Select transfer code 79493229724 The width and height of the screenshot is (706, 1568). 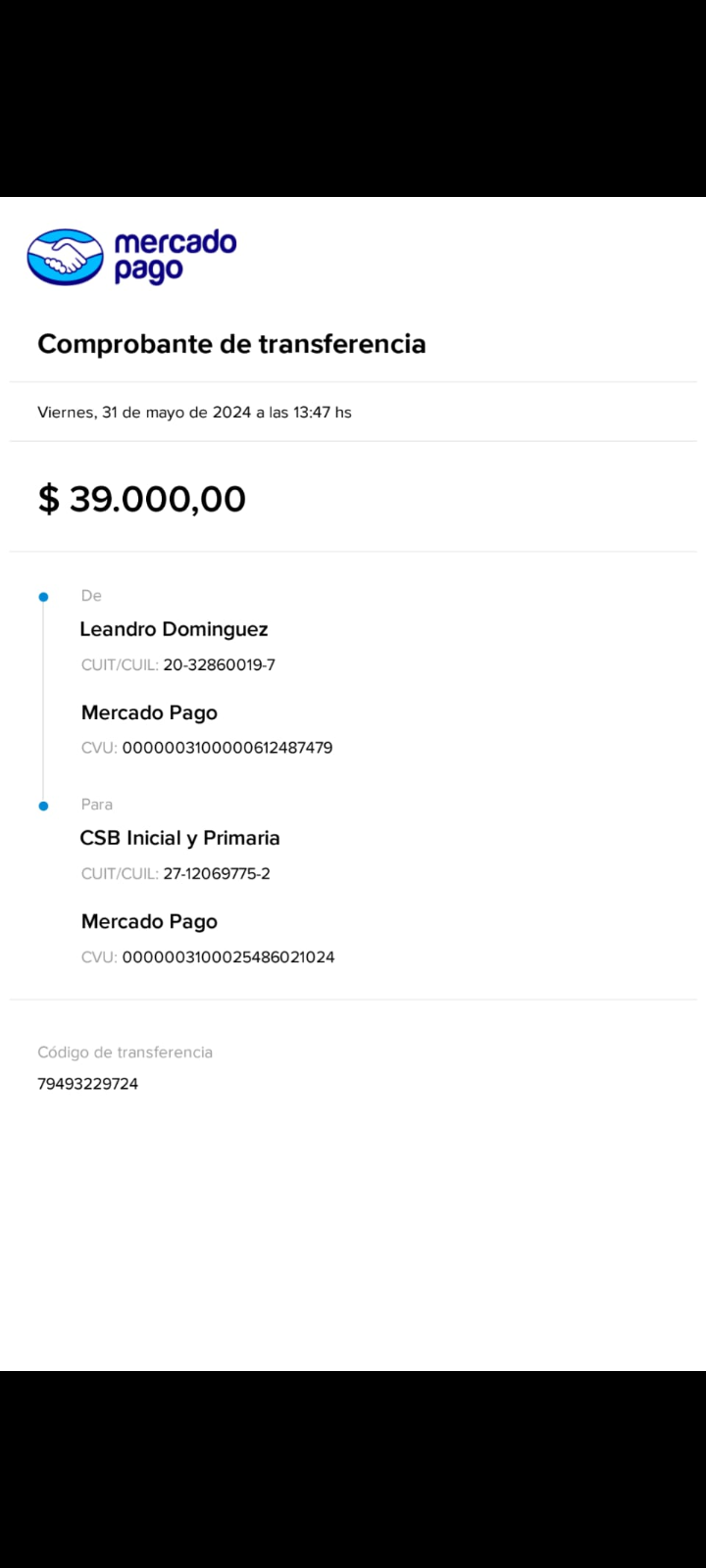(87, 1084)
